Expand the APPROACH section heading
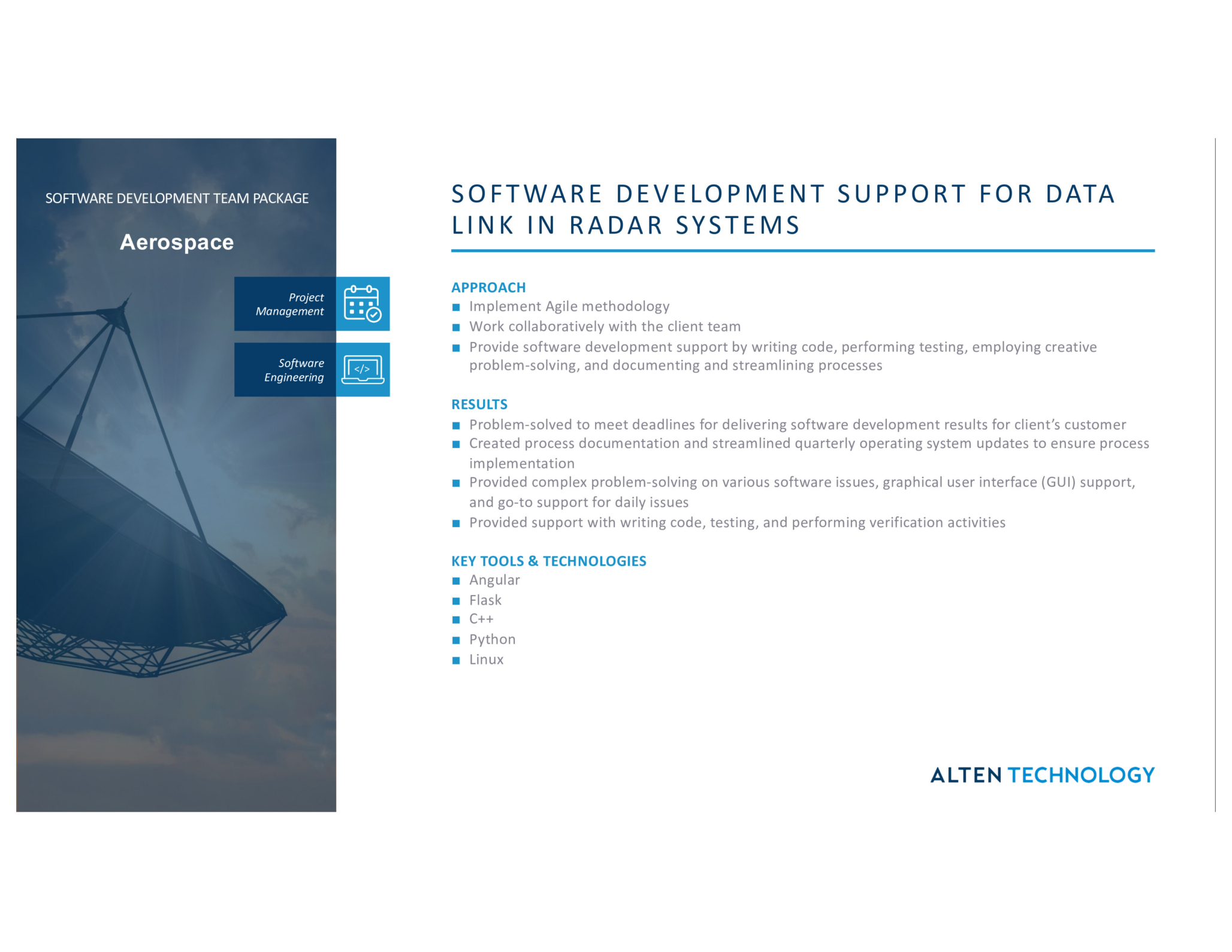The height and width of the screenshot is (952, 1232). (488, 287)
